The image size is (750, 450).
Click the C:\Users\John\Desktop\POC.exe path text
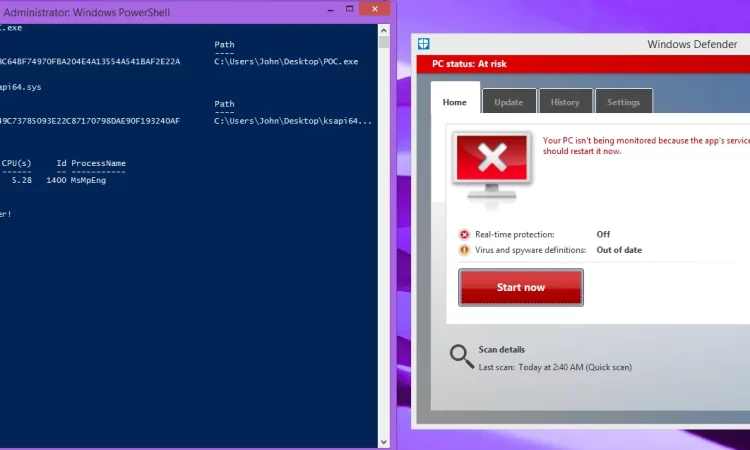[x=286, y=62]
